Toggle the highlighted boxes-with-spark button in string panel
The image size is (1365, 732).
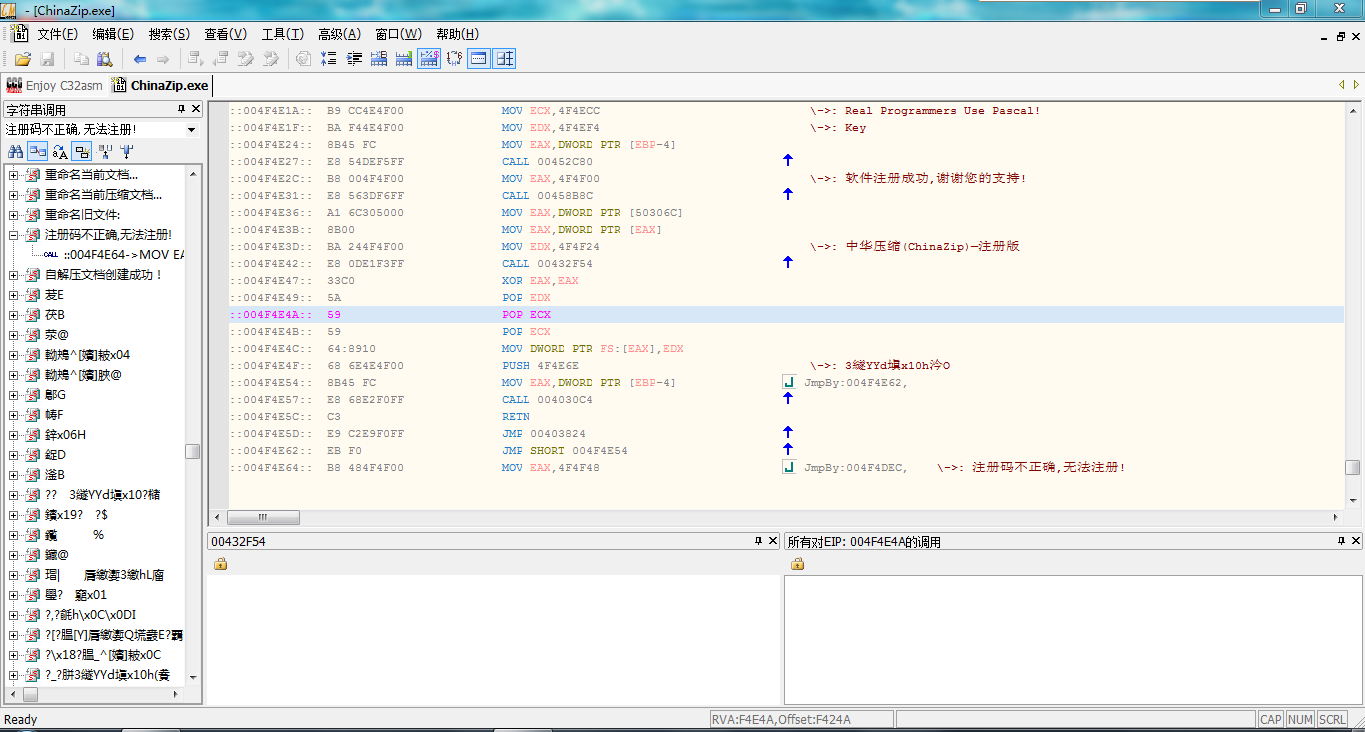point(82,152)
